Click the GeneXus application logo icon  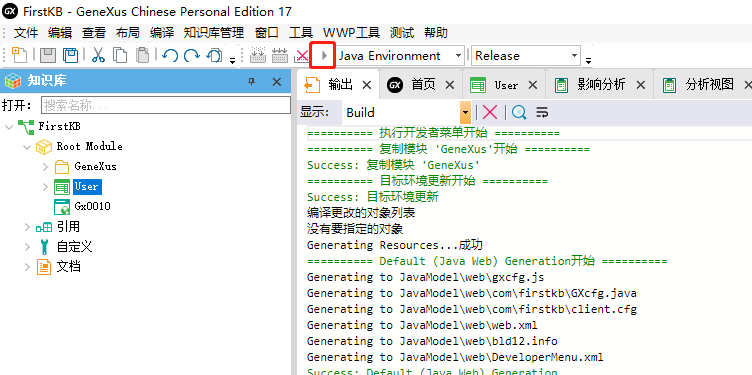10,11
